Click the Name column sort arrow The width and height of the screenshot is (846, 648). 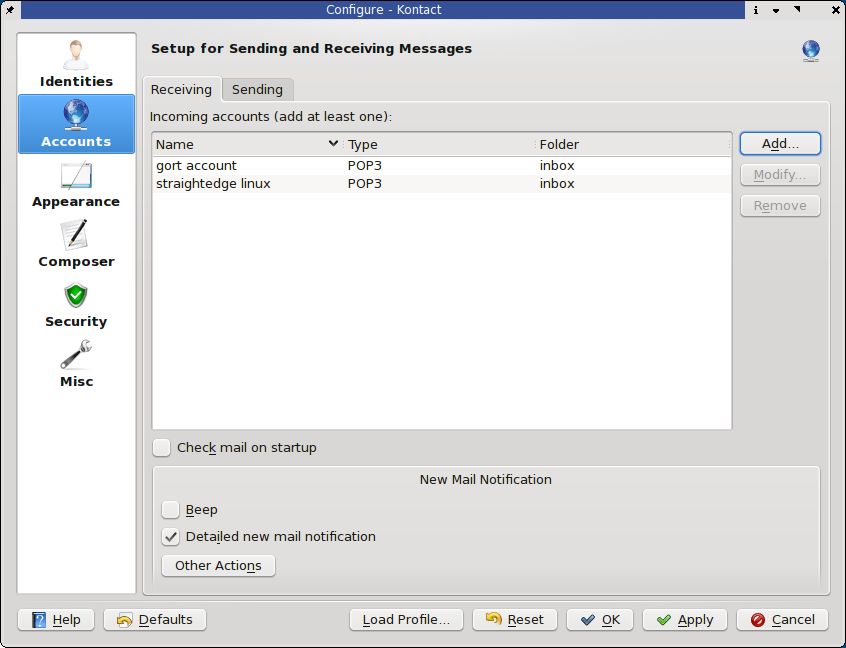[x=333, y=144]
